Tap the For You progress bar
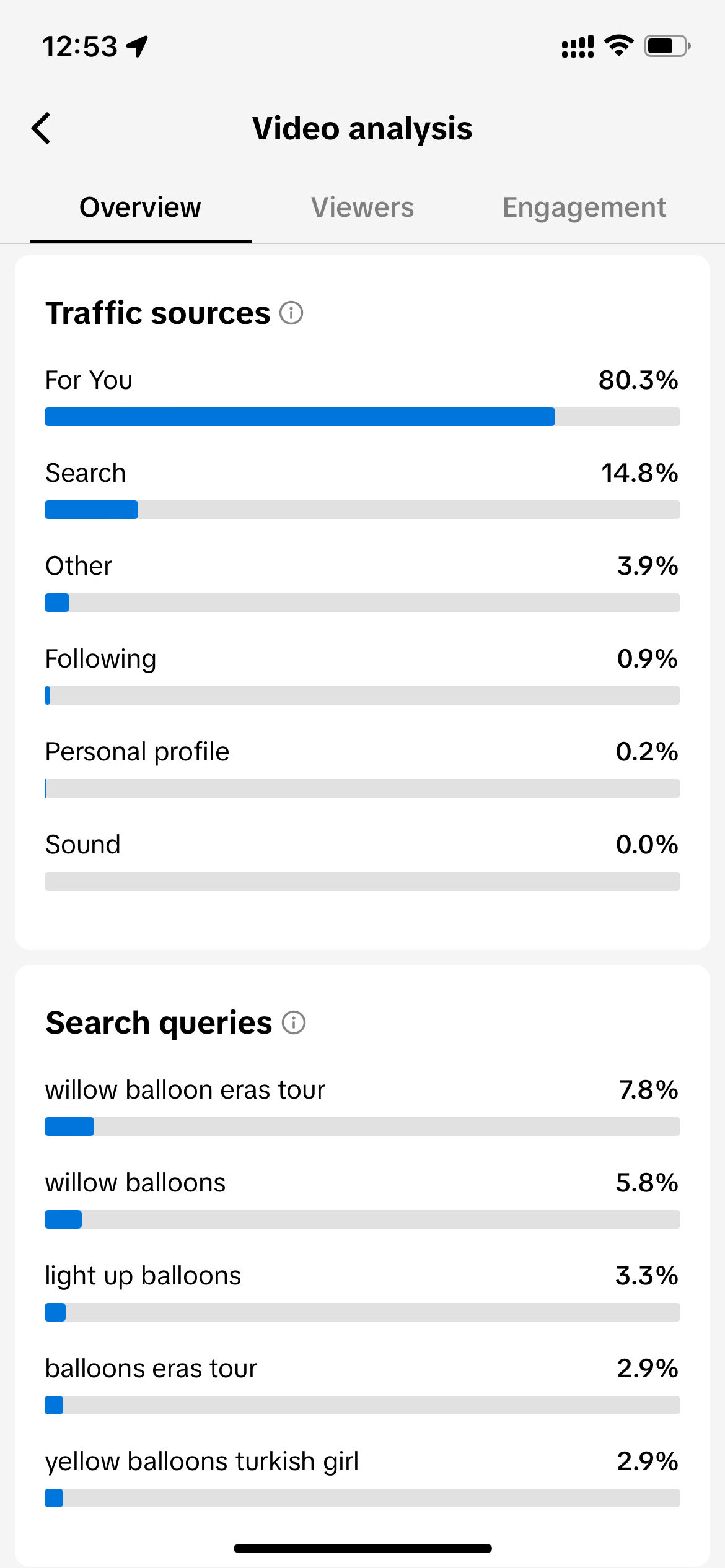Image resolution: width=725 pixels, height=1568 pixels. coord(362,417)
